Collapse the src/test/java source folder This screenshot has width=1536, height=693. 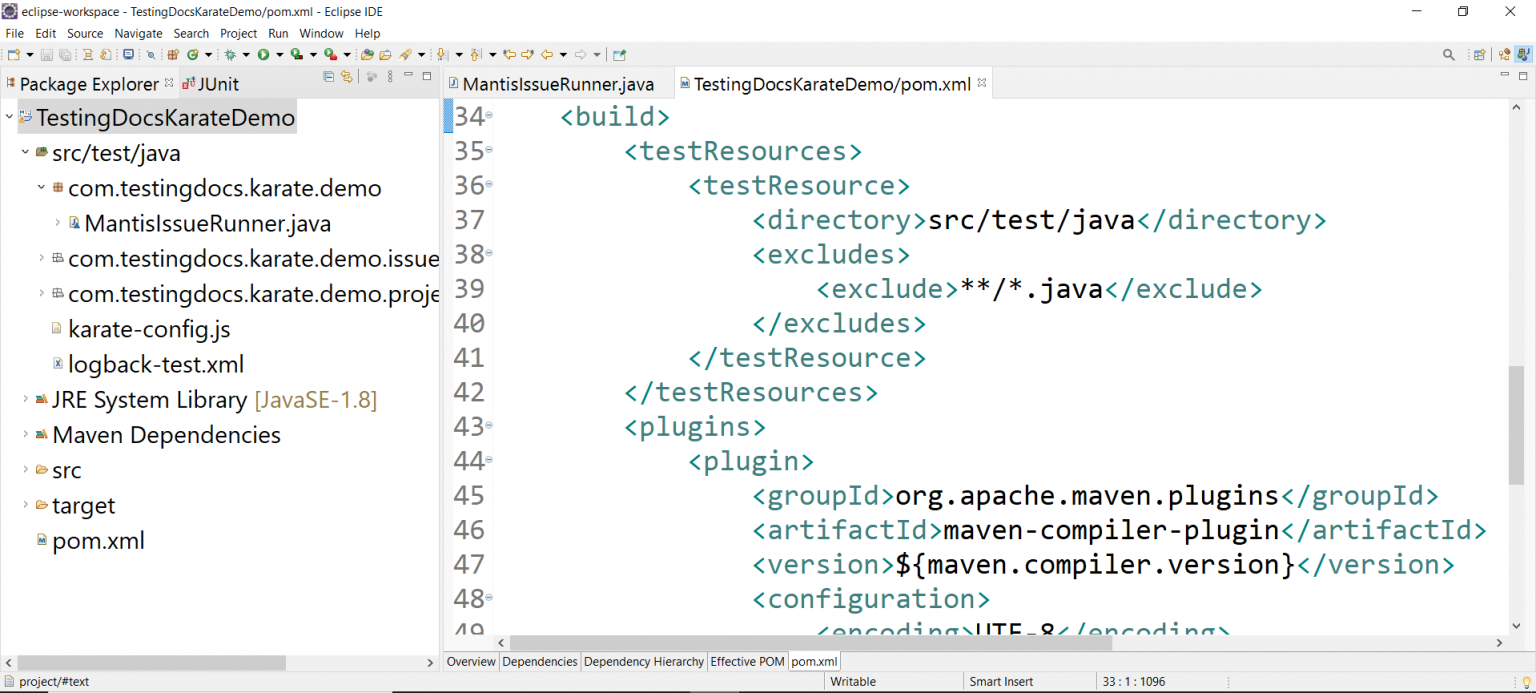pos(25,153)
